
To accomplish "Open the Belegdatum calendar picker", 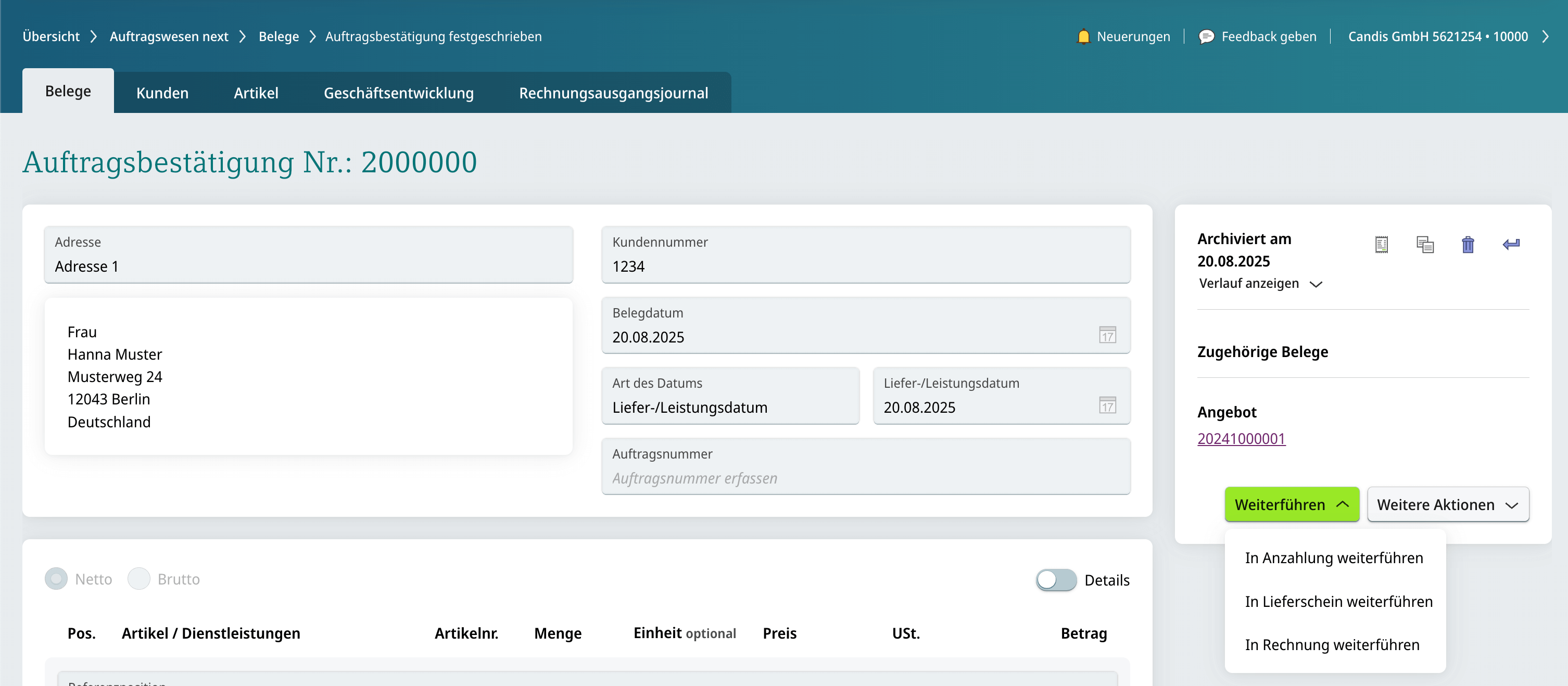I will pos(1107,335).
